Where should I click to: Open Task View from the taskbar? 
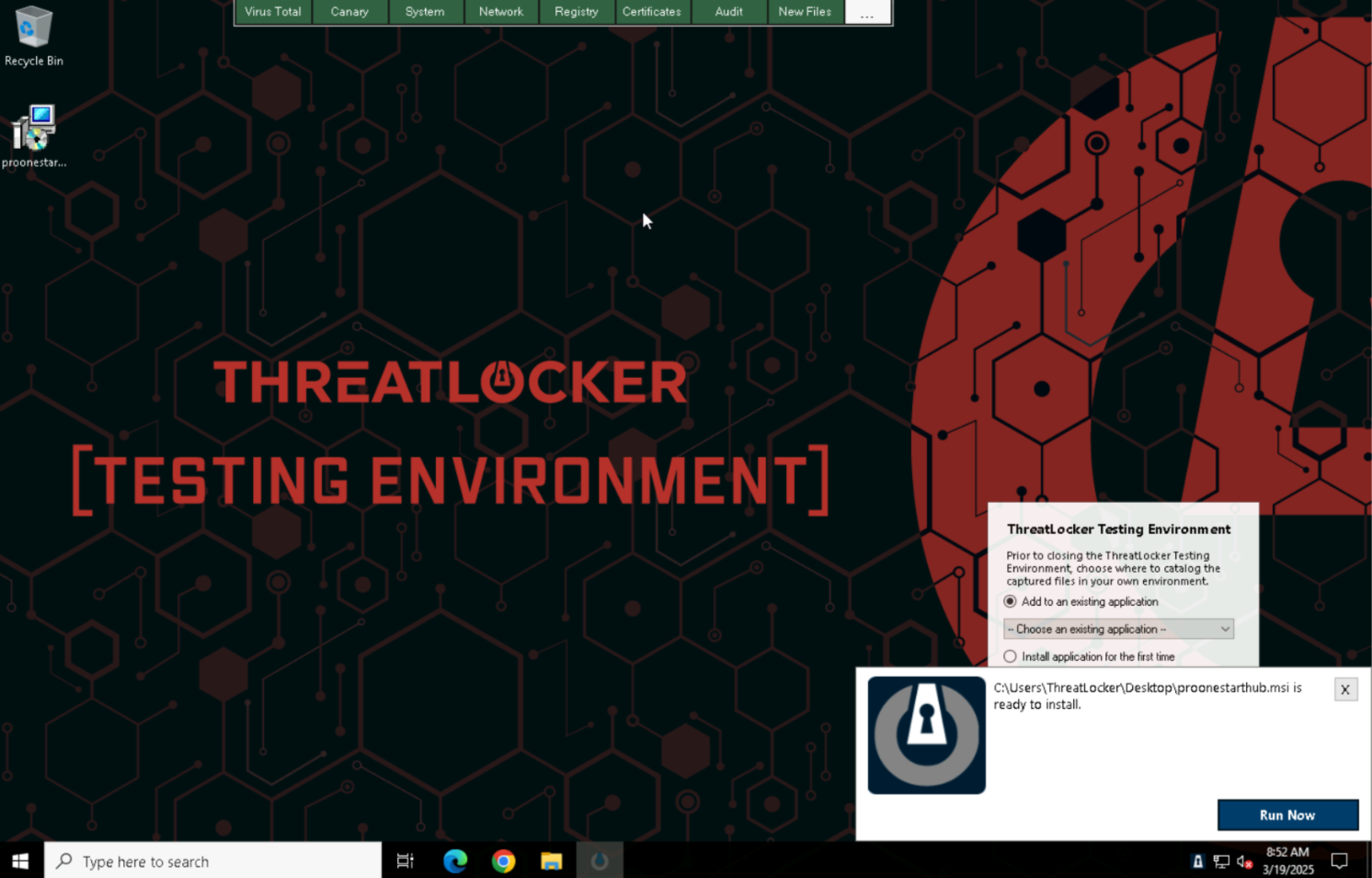[x=406, y=861]
